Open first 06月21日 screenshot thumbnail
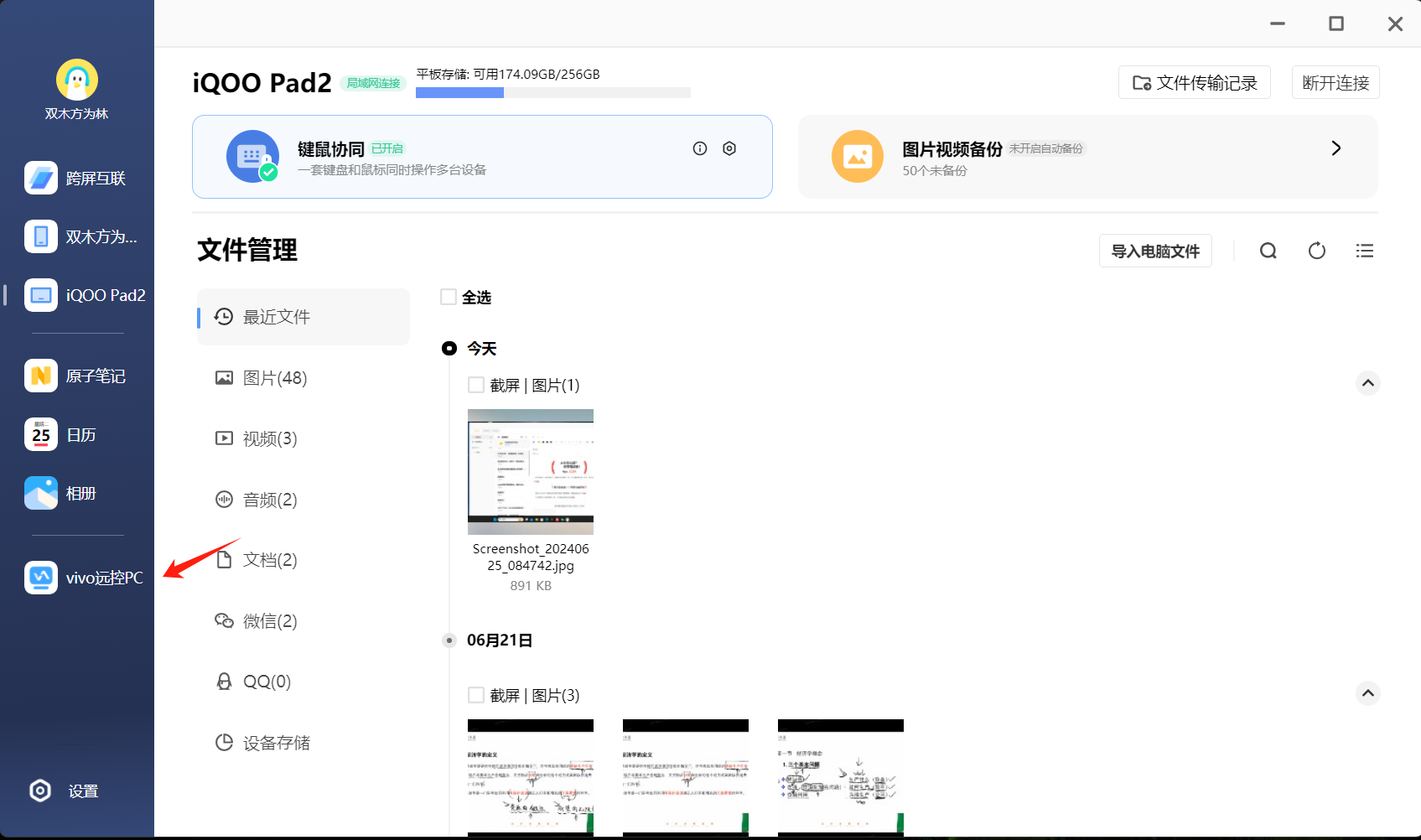The height and width of the screenshot is (840, 1421). click(x=531, y=777)
